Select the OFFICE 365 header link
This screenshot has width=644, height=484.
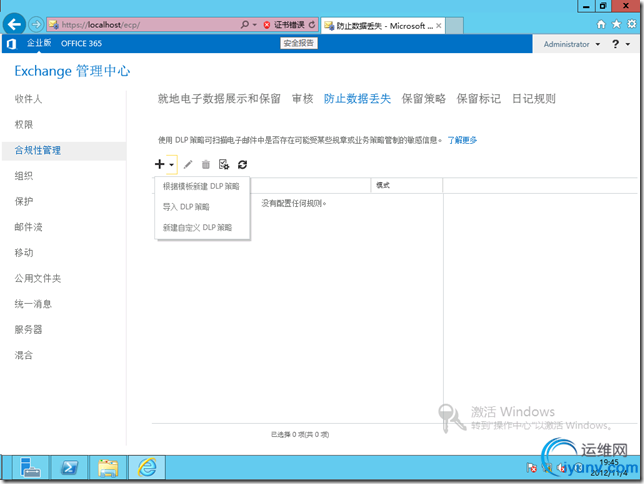(x=81, y=44)
